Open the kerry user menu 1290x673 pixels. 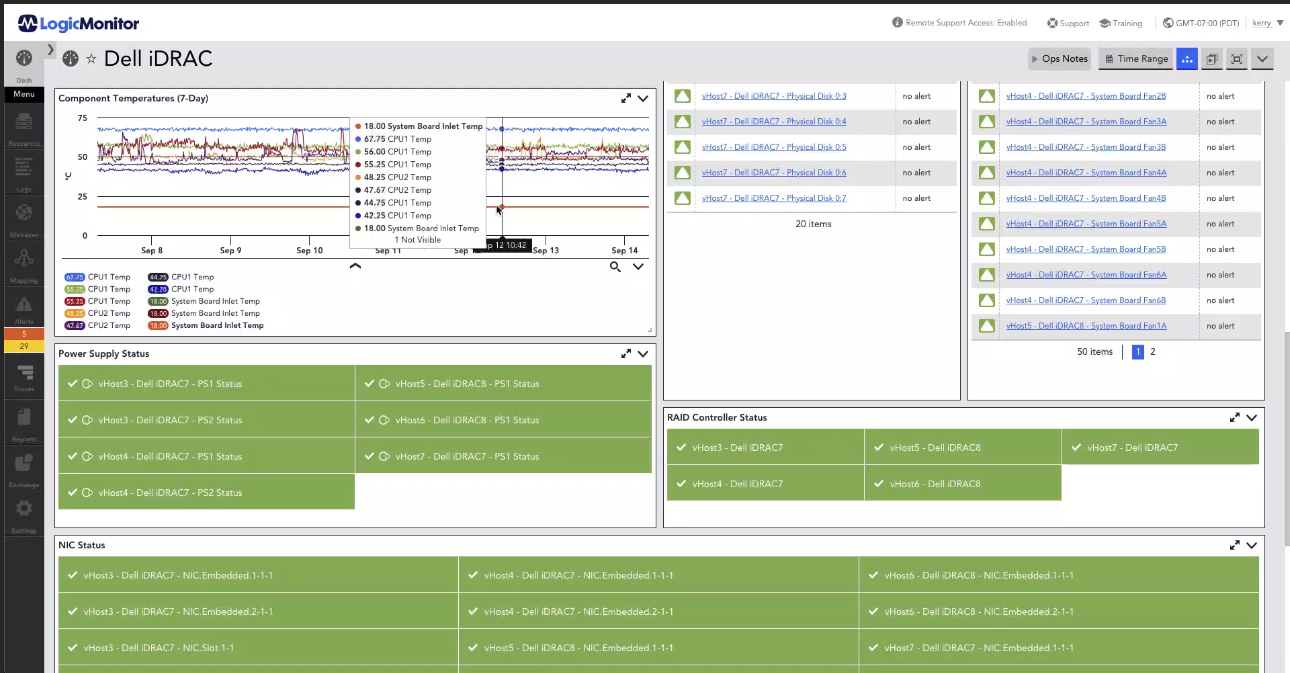(x=1267, y=23)
